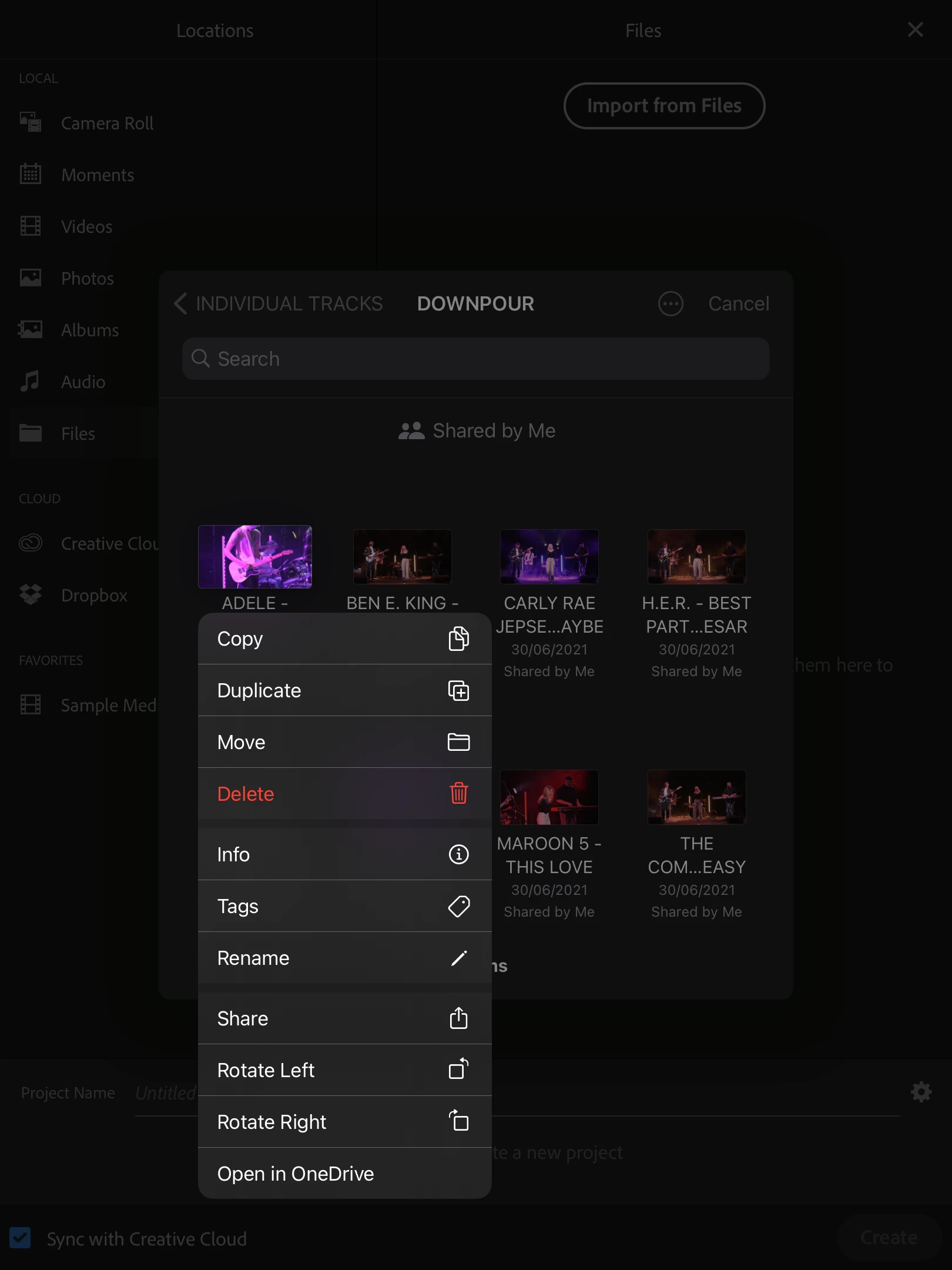Click the Share upload icon
952x1270 pixels.
coord(458,1018)
